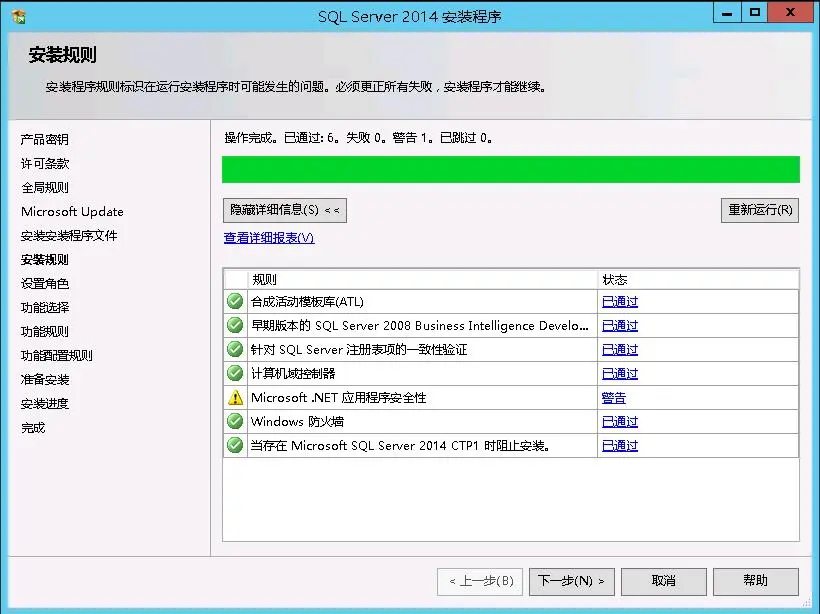Click the SQL Server setup title bar icon
The height and width of the screenshot is (614, 820).
[x=19, y=17]
